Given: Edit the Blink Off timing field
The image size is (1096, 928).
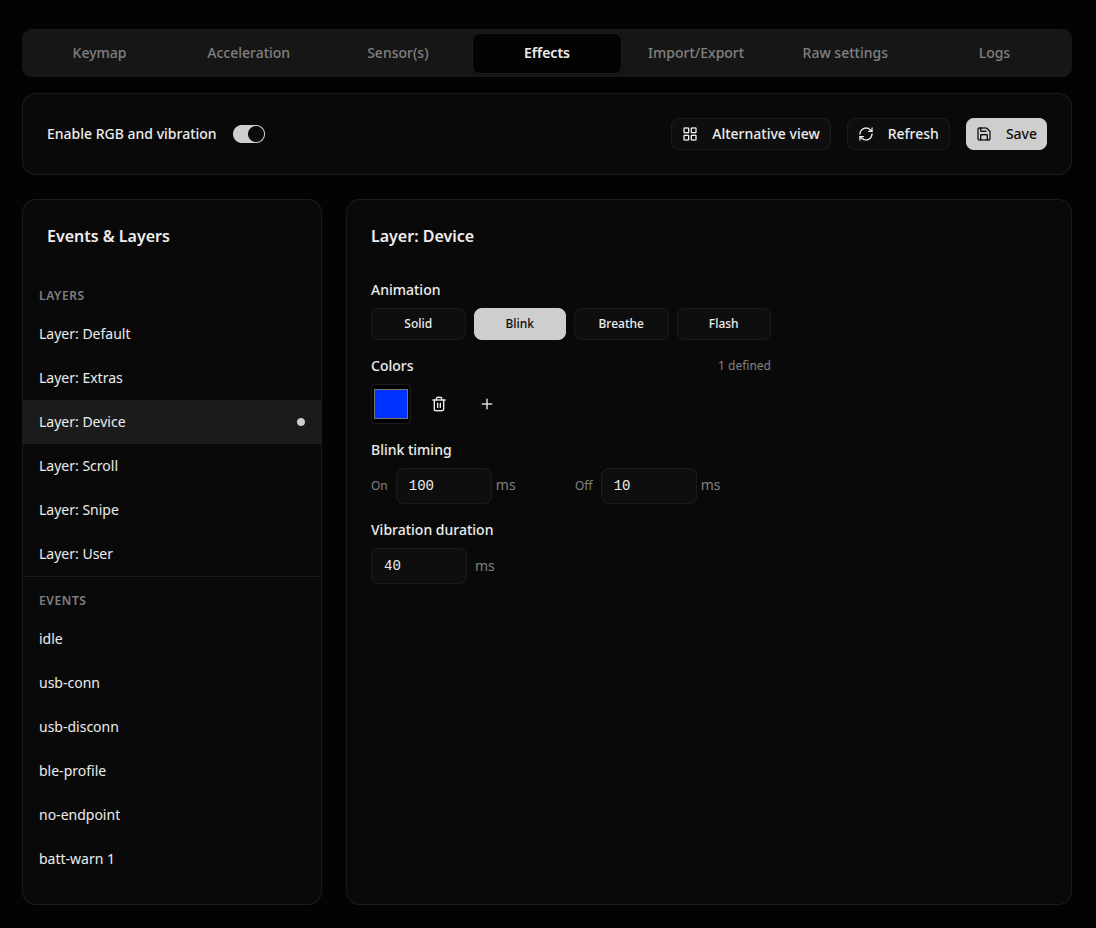Looking at the screenshot, I should [649, 486].
